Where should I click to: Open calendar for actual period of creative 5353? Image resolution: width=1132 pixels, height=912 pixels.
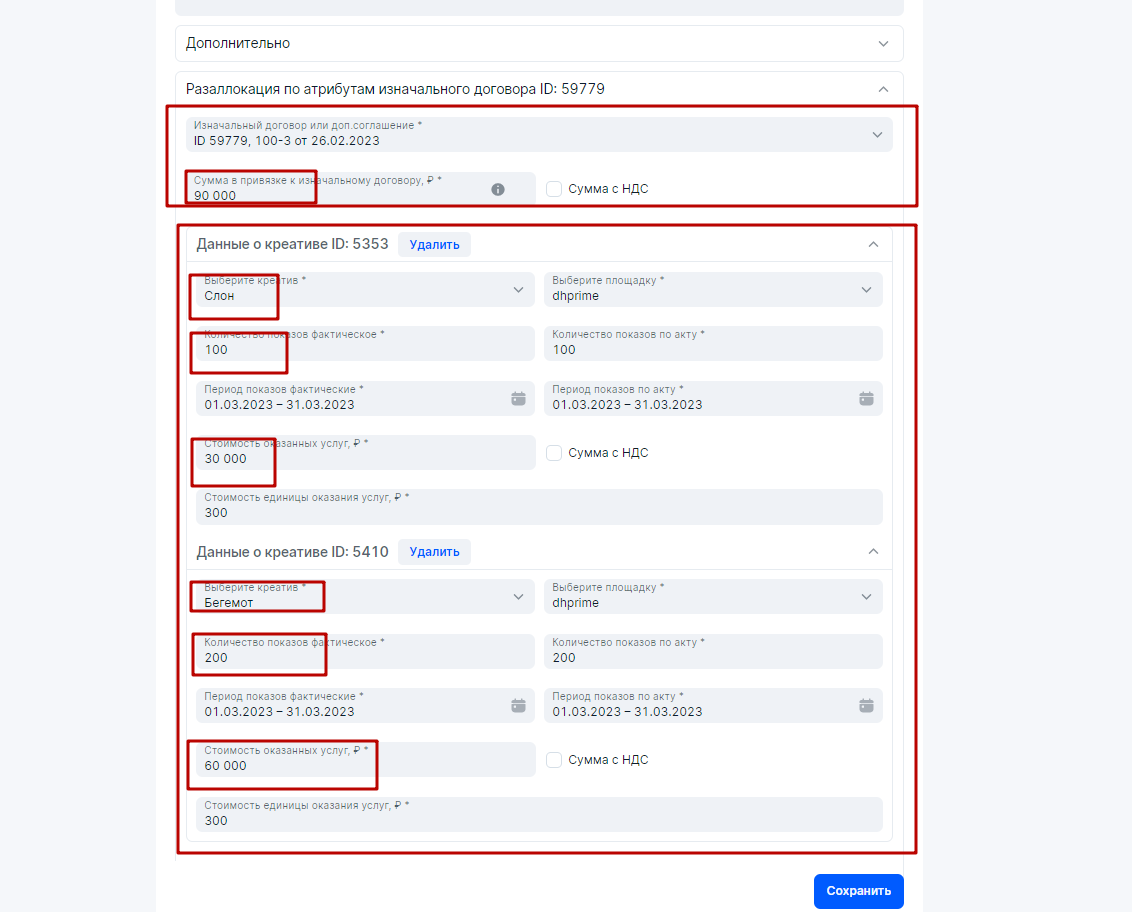[x=518, y=398]
